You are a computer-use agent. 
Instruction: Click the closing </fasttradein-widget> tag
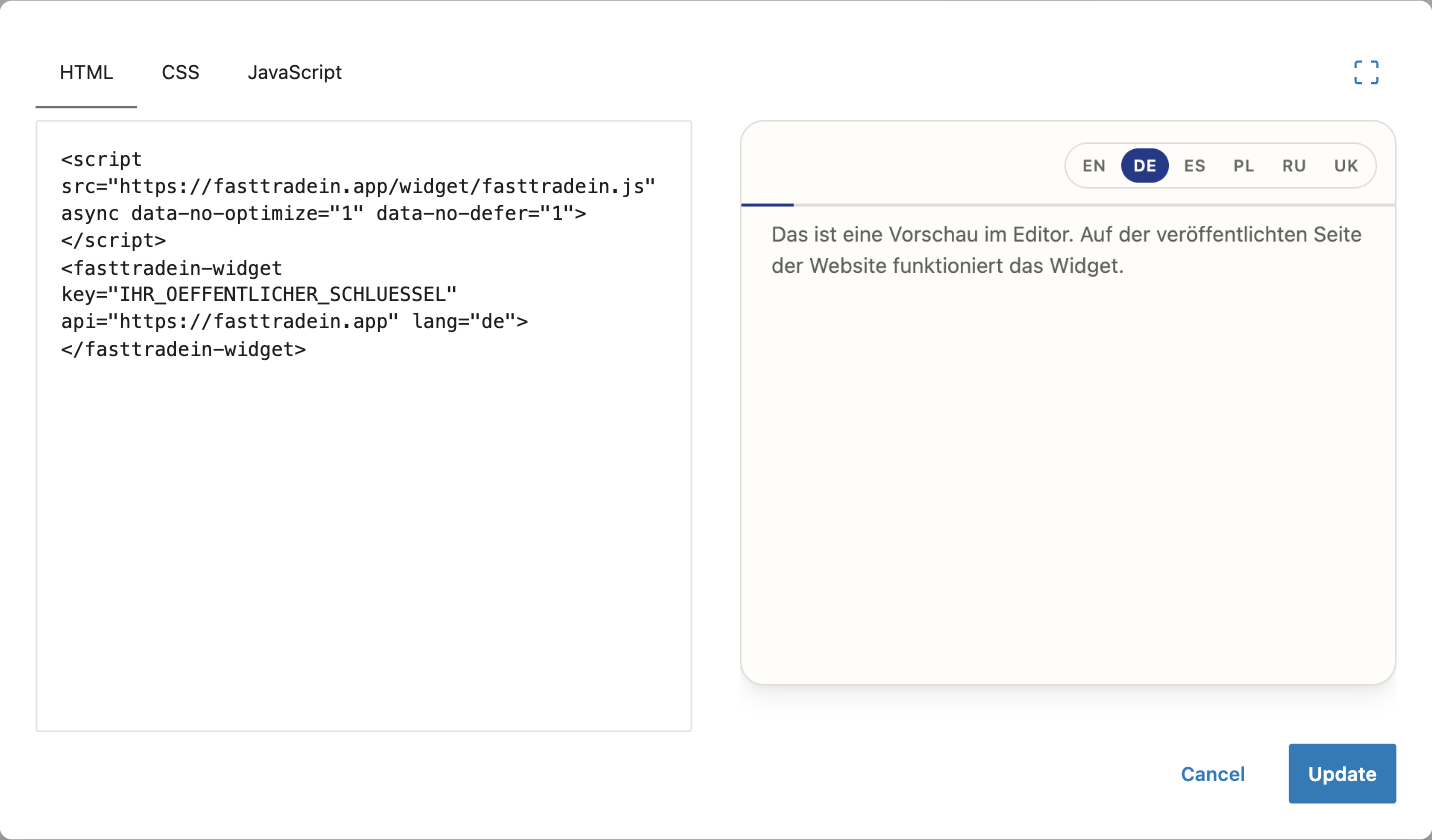pos(183,349)
